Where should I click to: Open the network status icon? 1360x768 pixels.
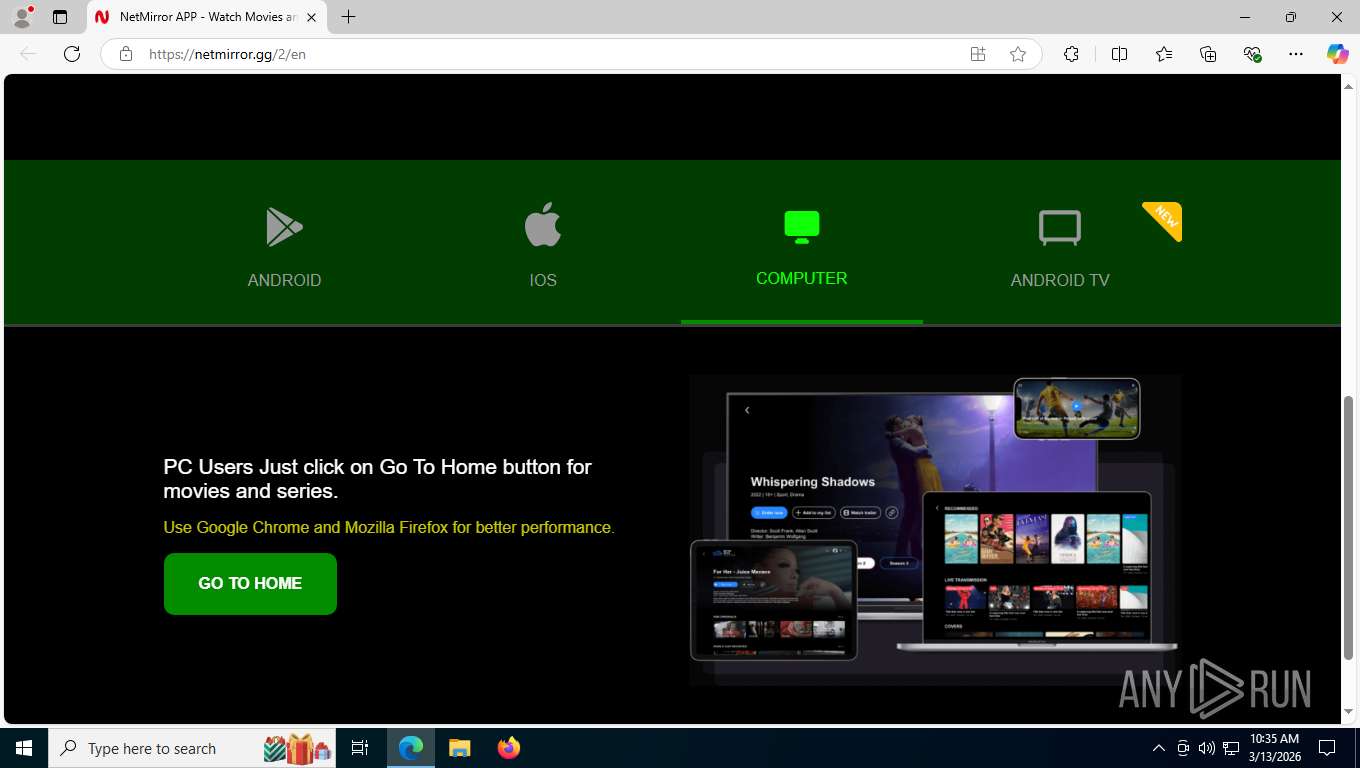point(1231,748)
